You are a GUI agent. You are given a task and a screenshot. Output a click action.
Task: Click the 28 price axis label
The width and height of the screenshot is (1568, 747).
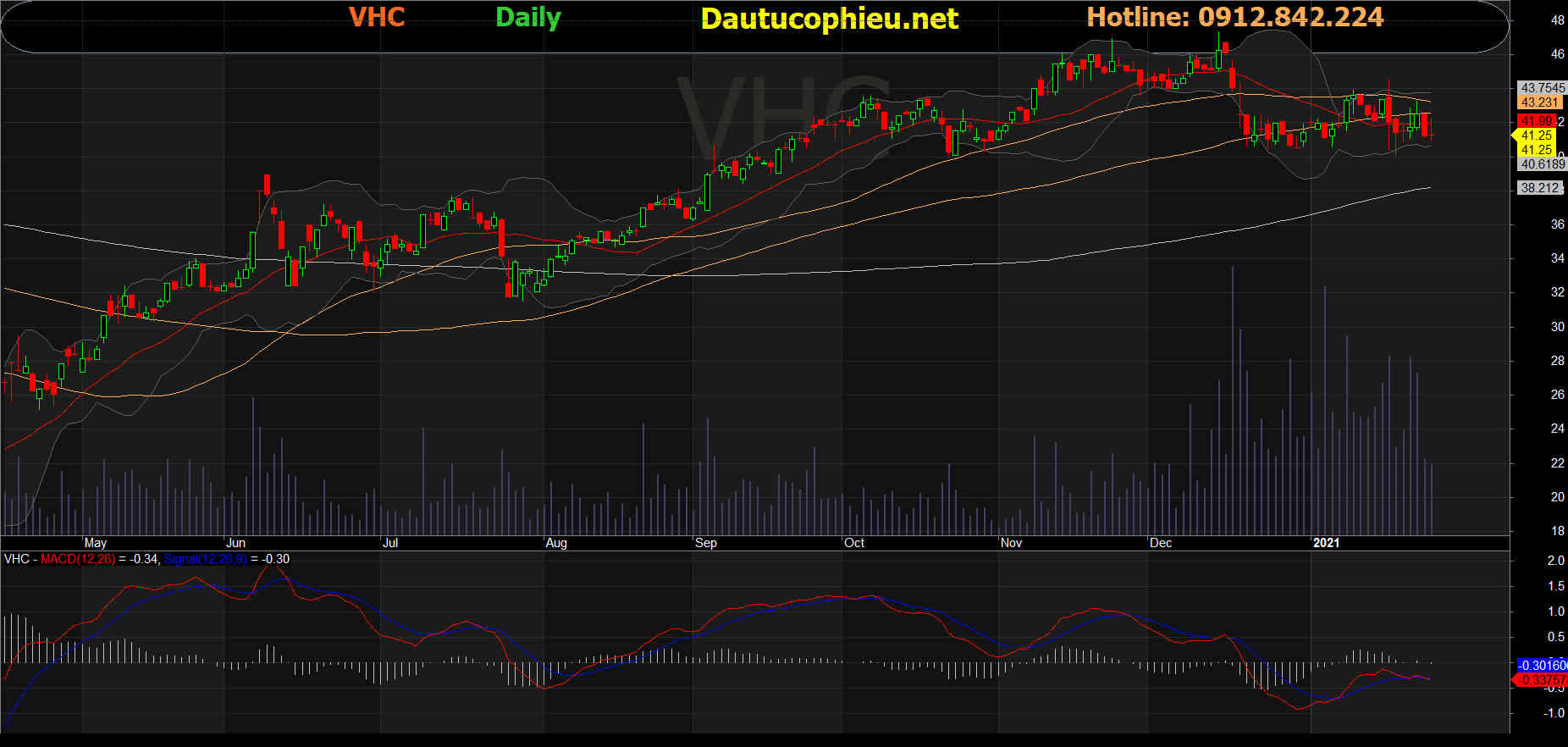[x=1557, y=361]
